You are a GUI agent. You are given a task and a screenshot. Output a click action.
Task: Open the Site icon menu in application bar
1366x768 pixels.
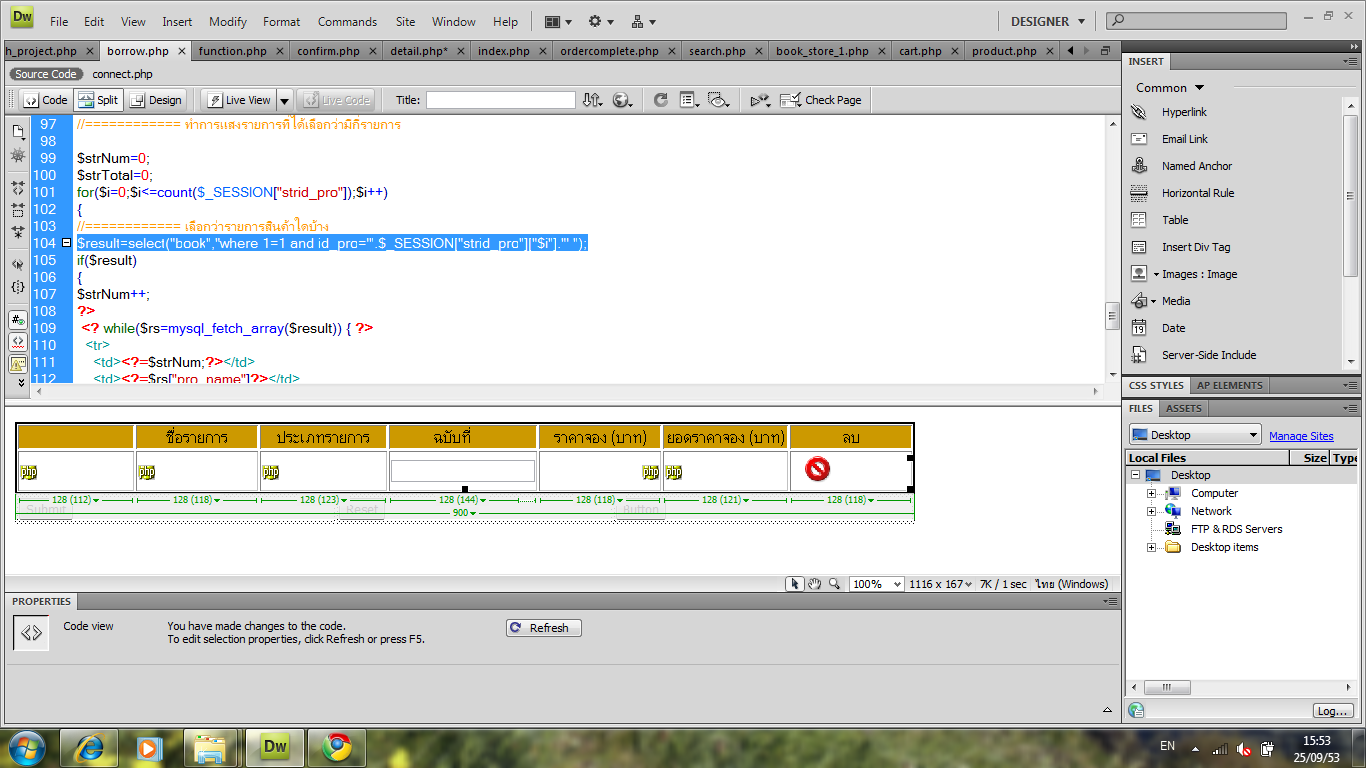click(x=643, y=21)
